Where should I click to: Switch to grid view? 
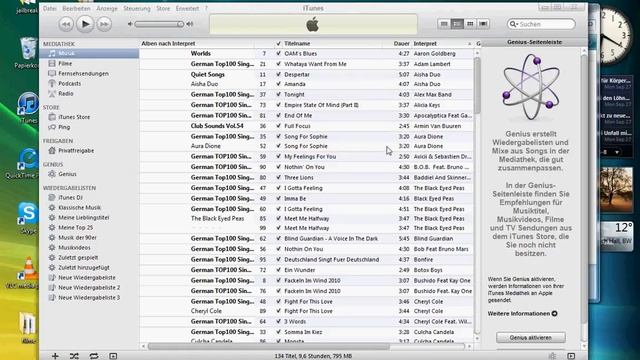470,24
